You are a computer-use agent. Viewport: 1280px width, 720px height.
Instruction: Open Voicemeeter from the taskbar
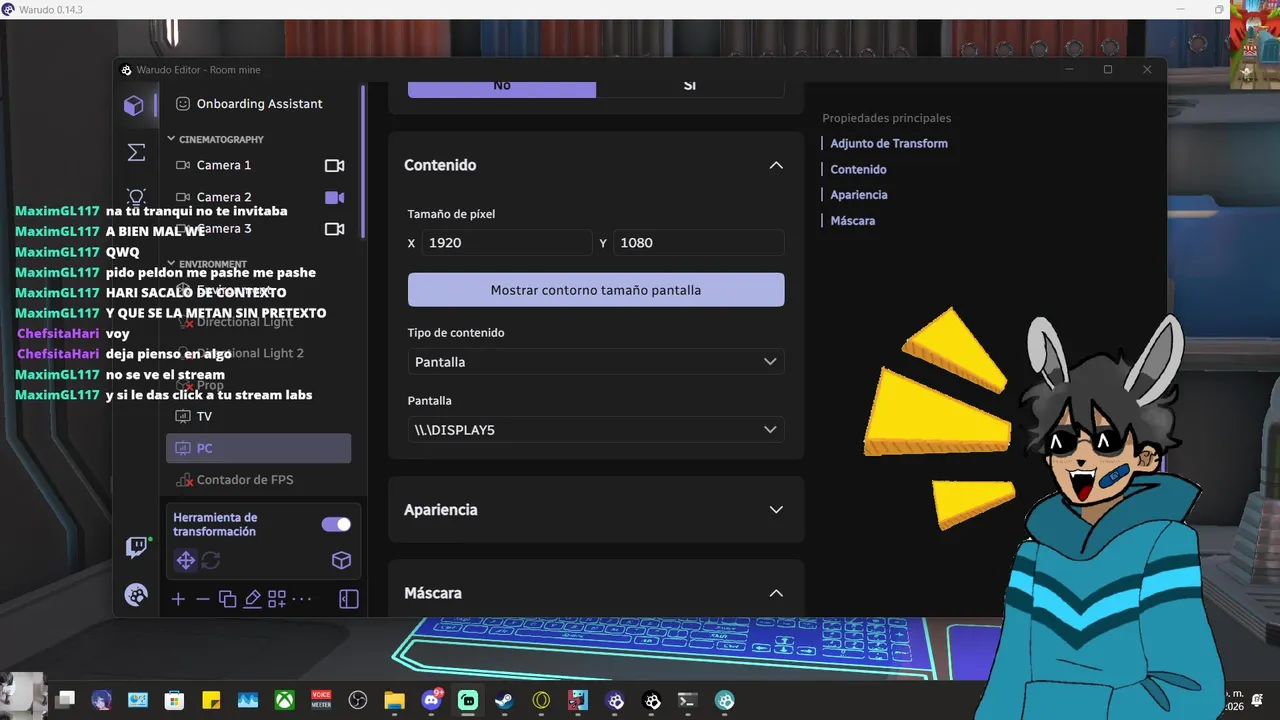tap(321, 700)
